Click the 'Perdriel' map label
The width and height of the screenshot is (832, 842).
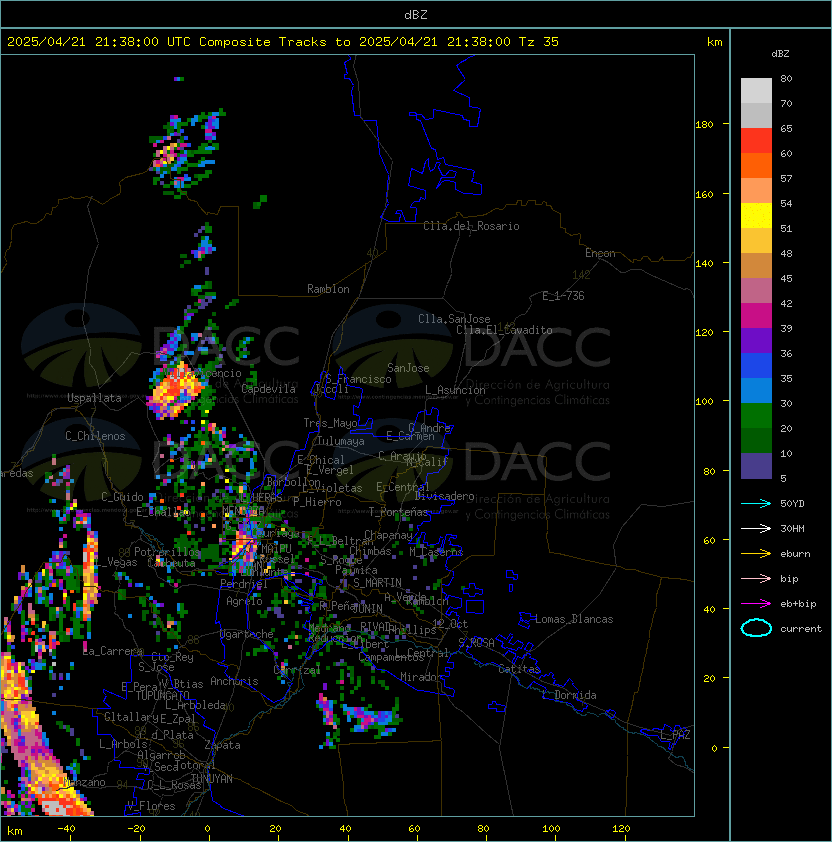[244, 584]
